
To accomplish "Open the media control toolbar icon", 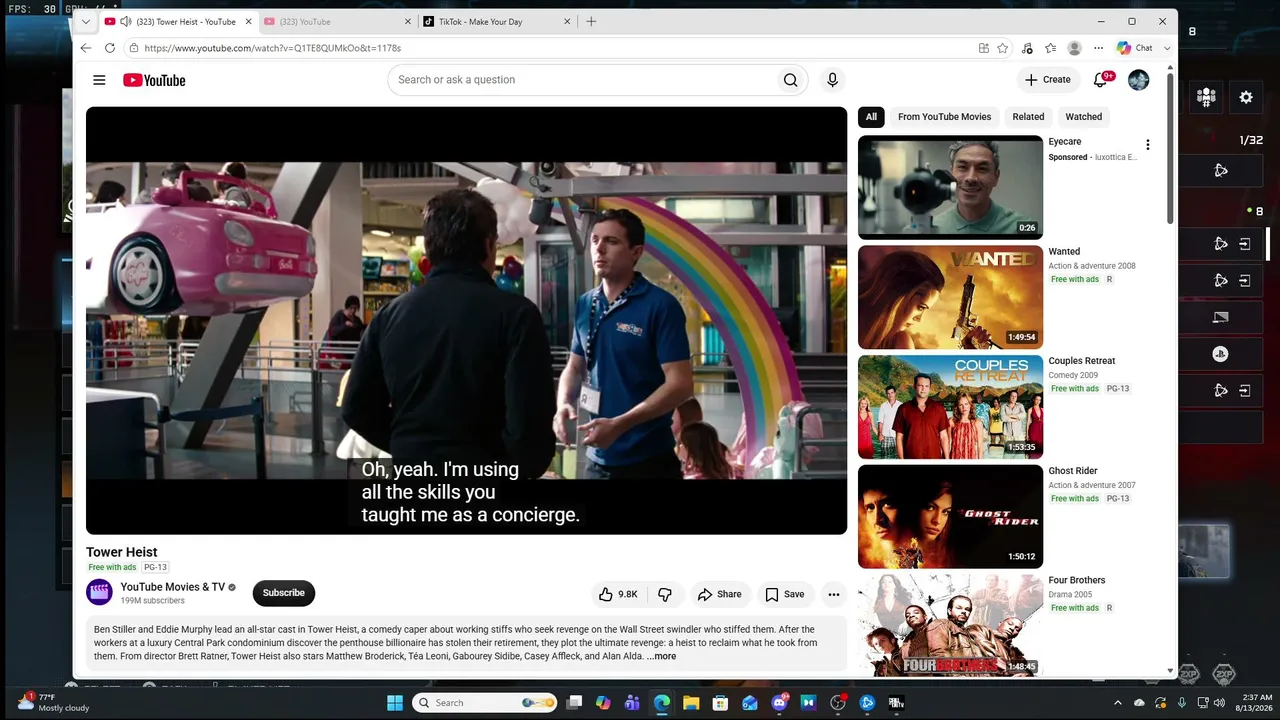I will [1028, 48].
